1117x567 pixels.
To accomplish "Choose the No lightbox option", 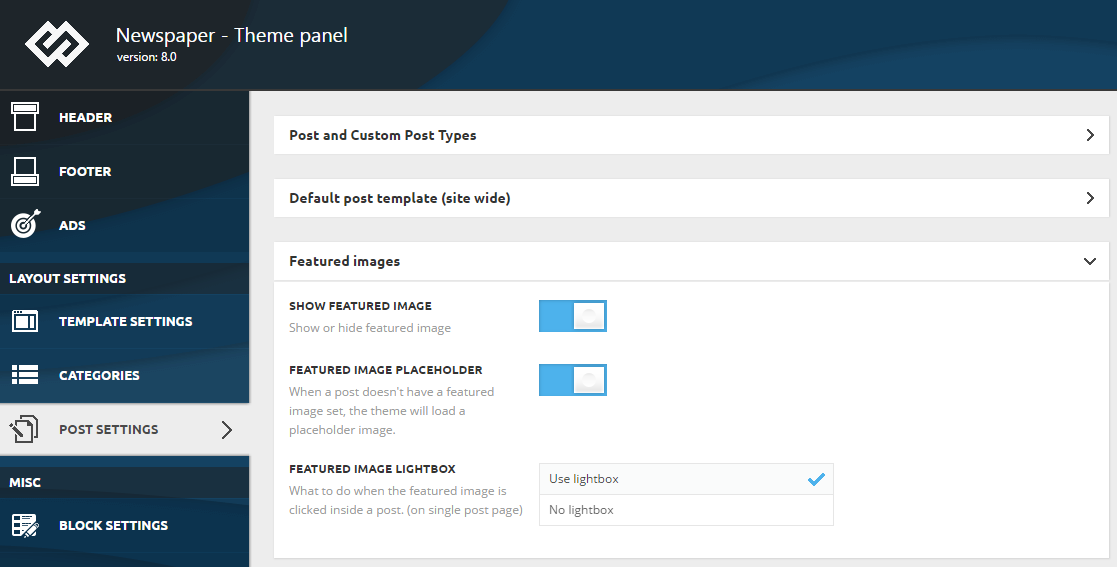I will coord(686,510).
